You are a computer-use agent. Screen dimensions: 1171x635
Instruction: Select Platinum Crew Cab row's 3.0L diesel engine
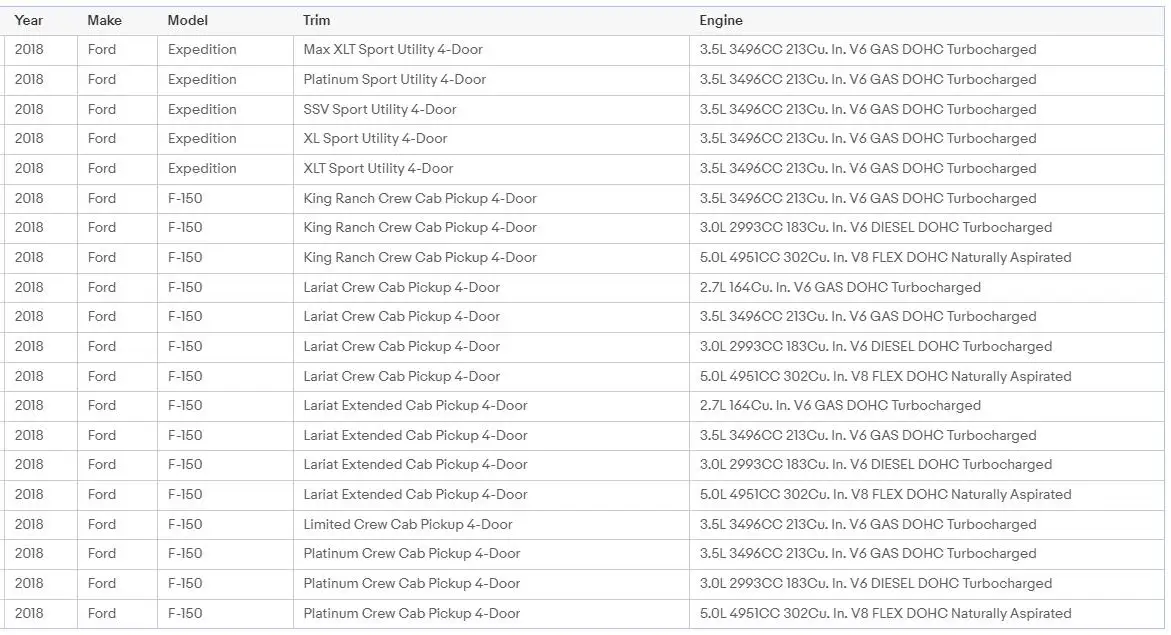[x=875, y=584]
